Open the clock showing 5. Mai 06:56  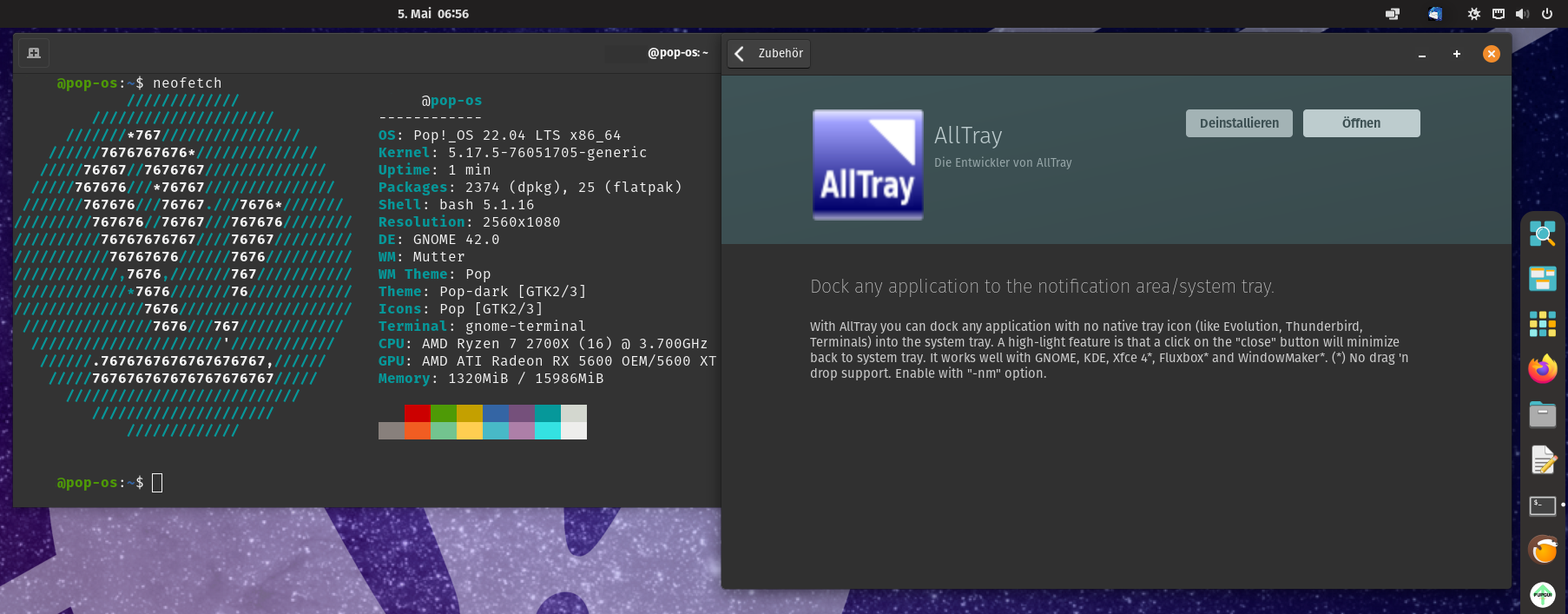click(x=433, y=14)
